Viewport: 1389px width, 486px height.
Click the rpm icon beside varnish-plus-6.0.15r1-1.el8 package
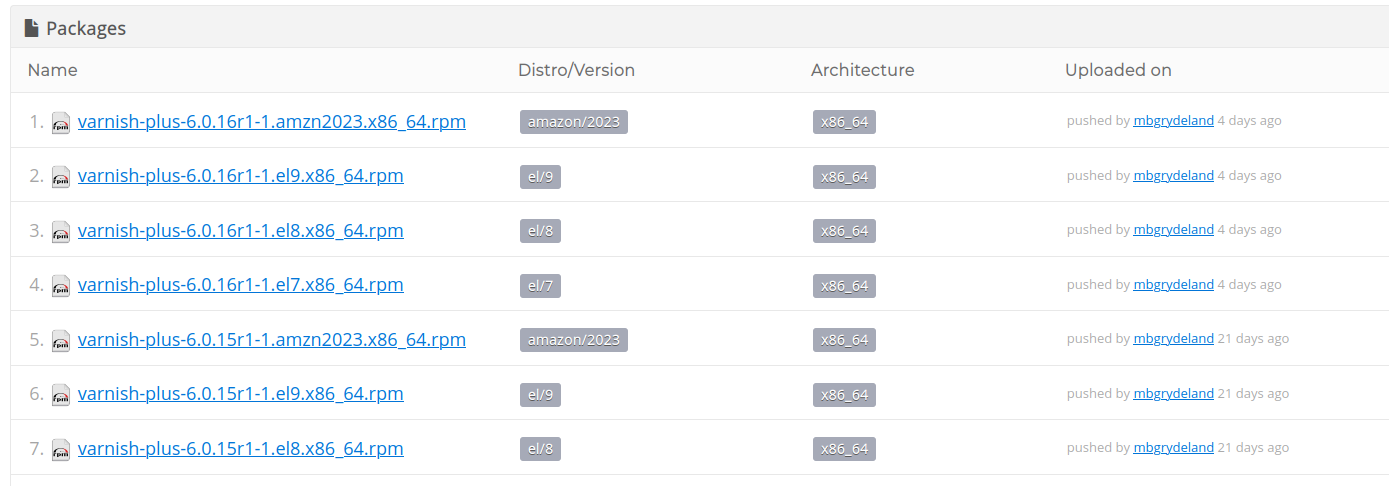click(61, 449)
